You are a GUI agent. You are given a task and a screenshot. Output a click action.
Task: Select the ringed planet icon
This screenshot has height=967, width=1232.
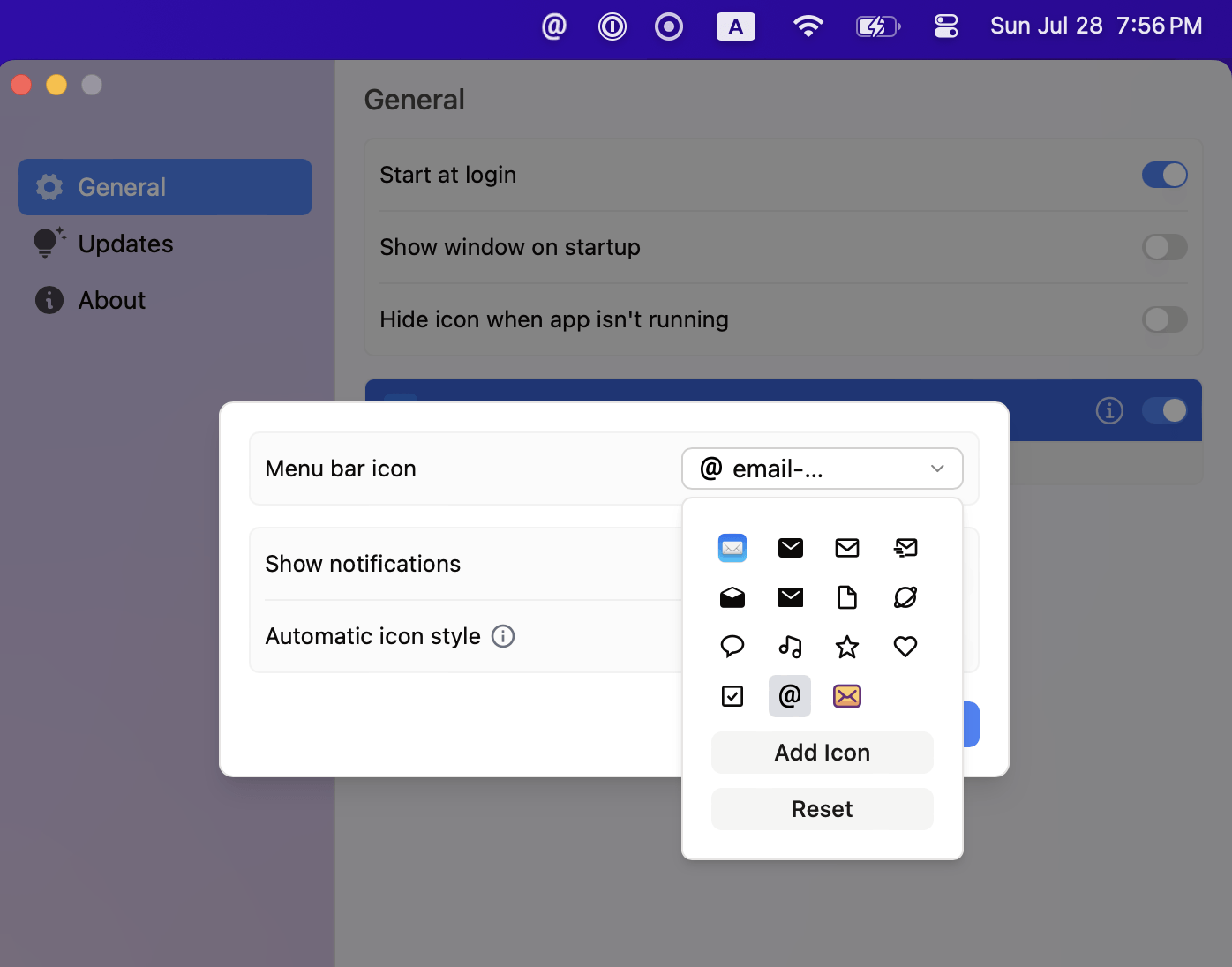tap(905, 597)
